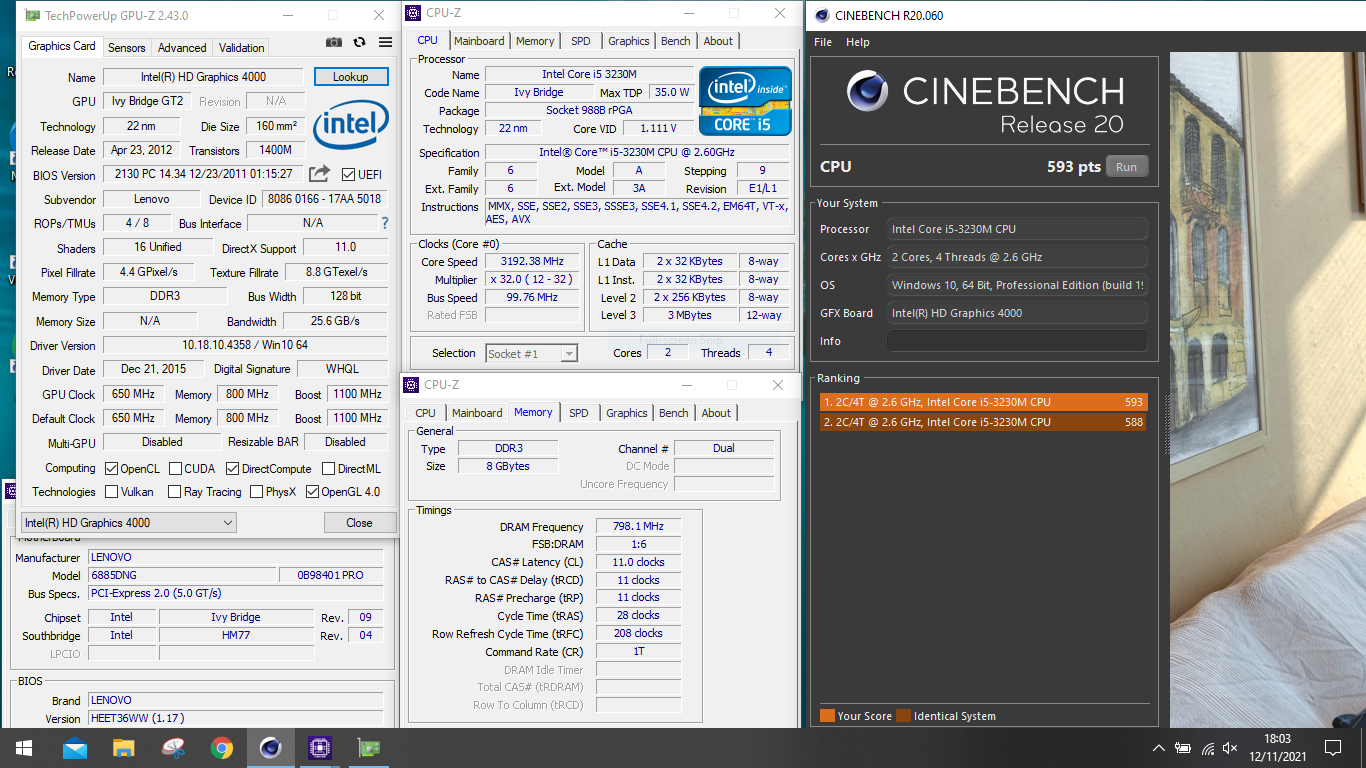Open the Paint app taskbar icon
1366x768 pixels.
pyautogui.click(x=173, y=747)
